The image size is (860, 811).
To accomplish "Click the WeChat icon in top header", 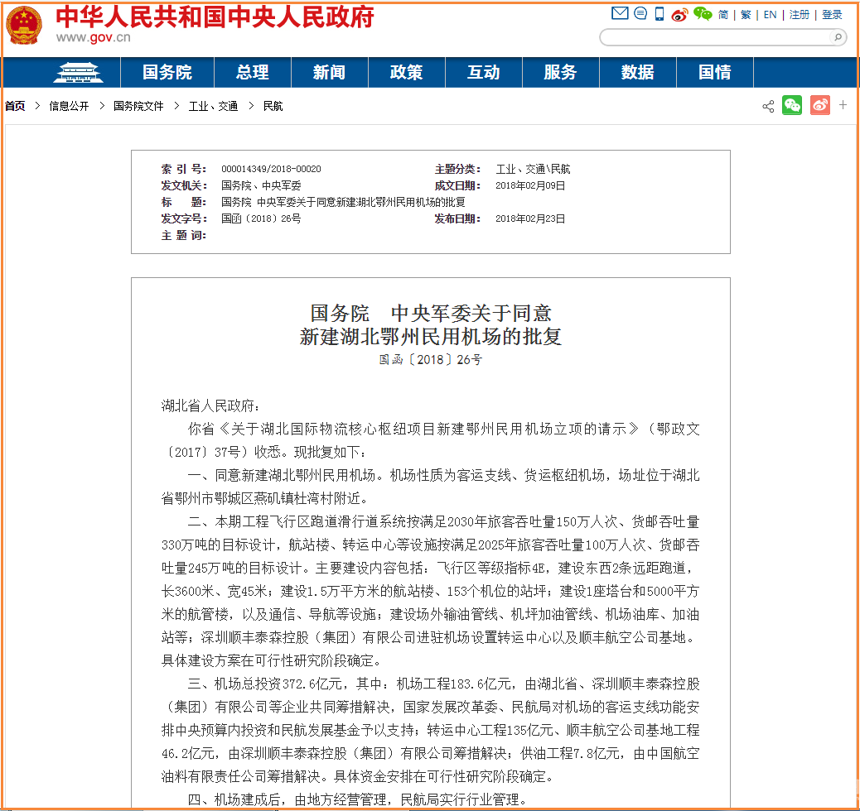I will pos(703,14).
